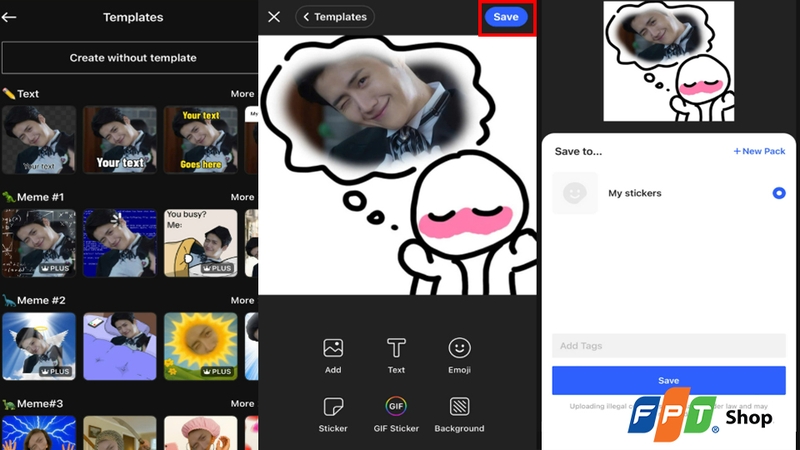
Task: Select the blue lightning Meme#3 template
Action: (x=39, y=433)
